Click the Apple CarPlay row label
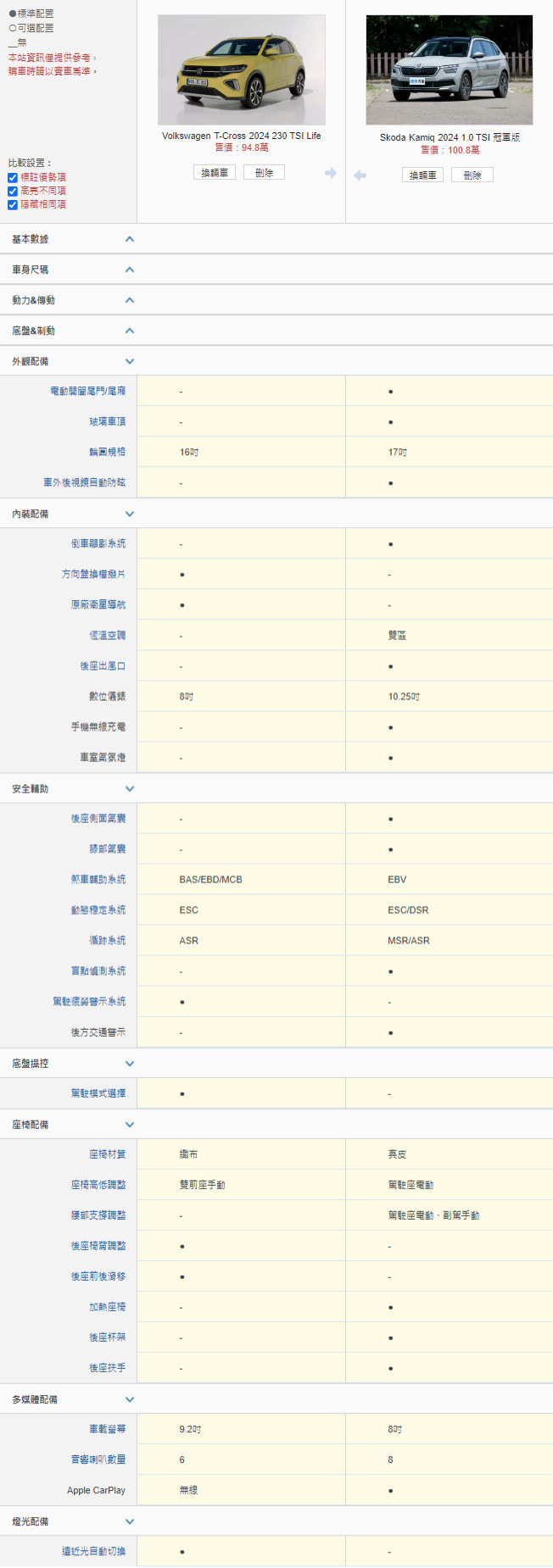Viewport: 553px width, 1568px height. click(x=96, y=1490)
